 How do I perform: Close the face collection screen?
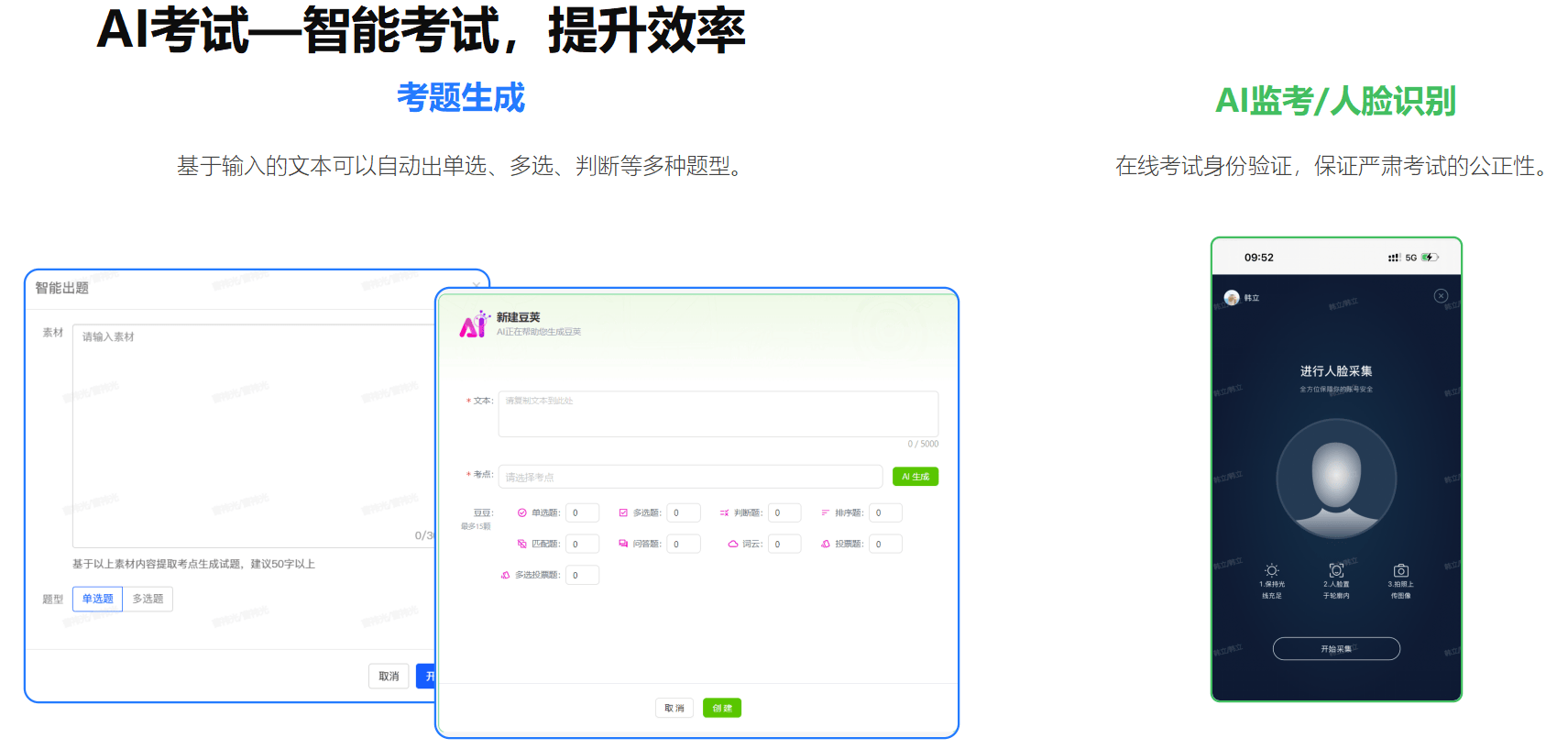point(1441,296)
